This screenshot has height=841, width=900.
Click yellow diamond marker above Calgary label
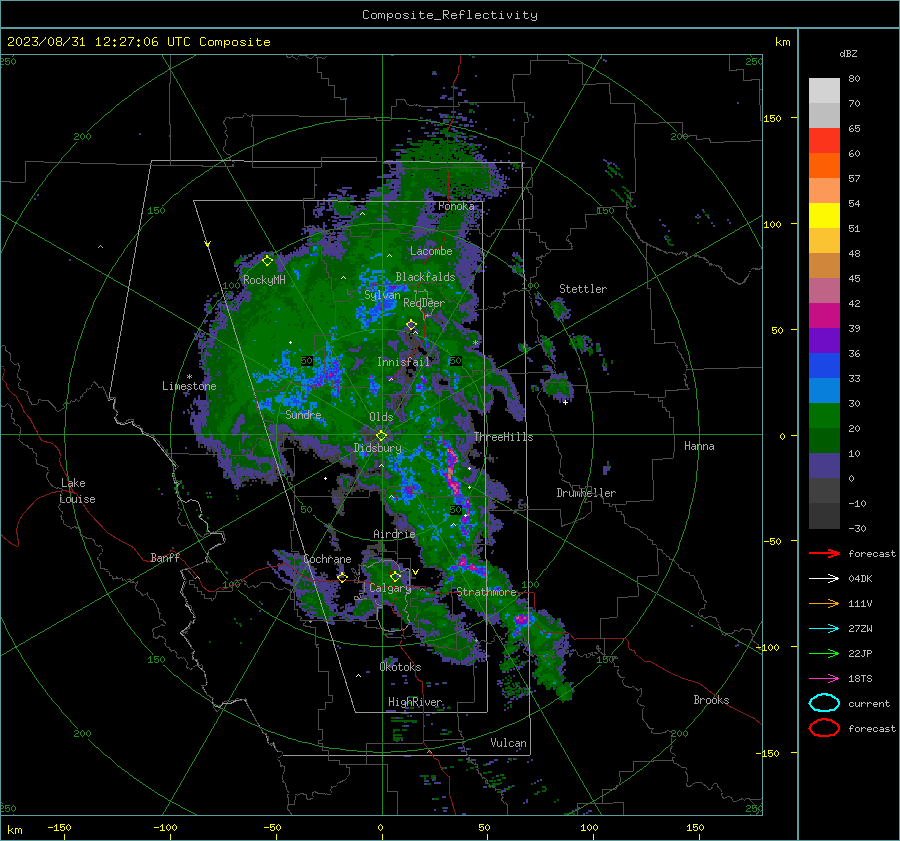pyautogui.click(x=395, y=576)
